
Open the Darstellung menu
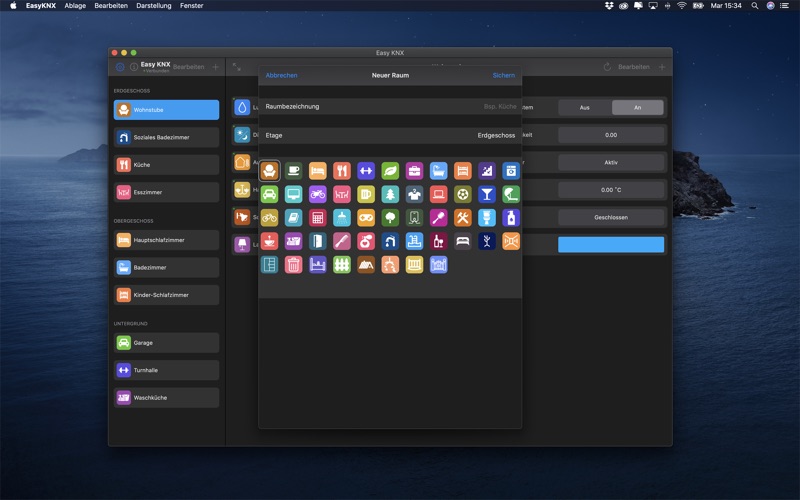(154, 6)
